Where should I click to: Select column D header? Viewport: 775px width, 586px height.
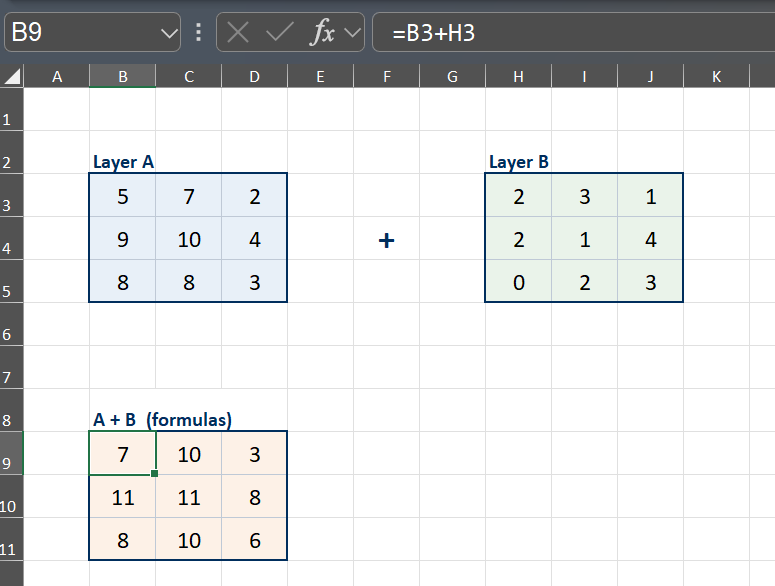(255, 77)
